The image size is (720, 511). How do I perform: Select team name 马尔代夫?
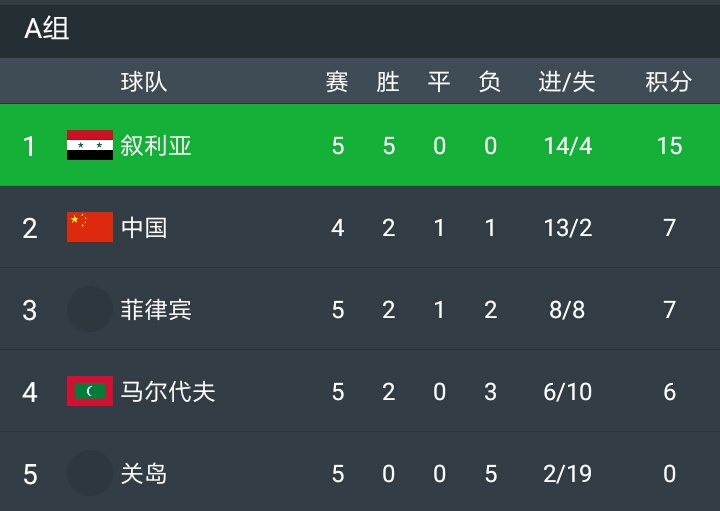point(168,392)
